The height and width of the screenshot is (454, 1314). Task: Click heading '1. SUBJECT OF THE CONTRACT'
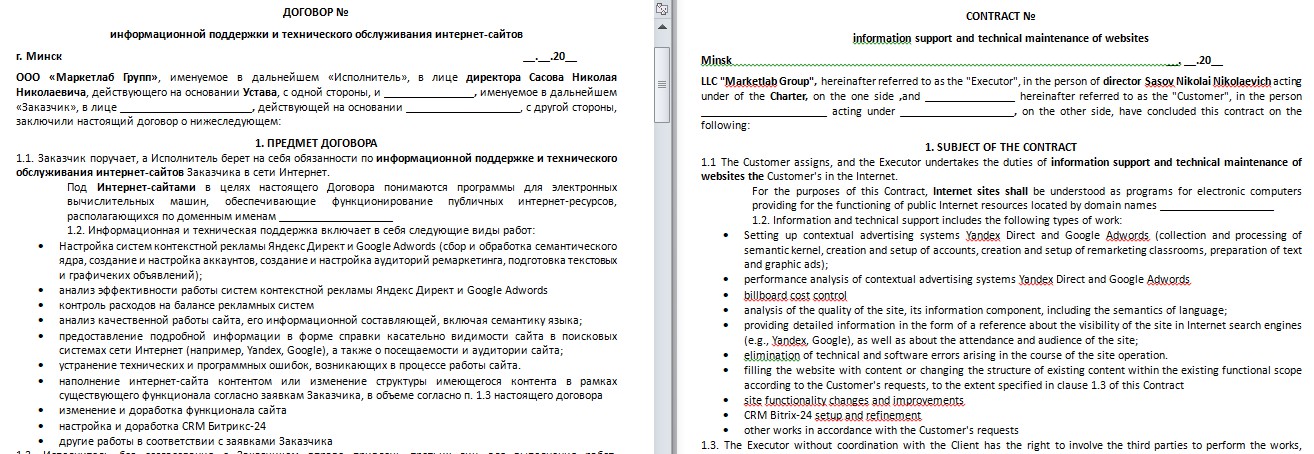(1000, 147)
